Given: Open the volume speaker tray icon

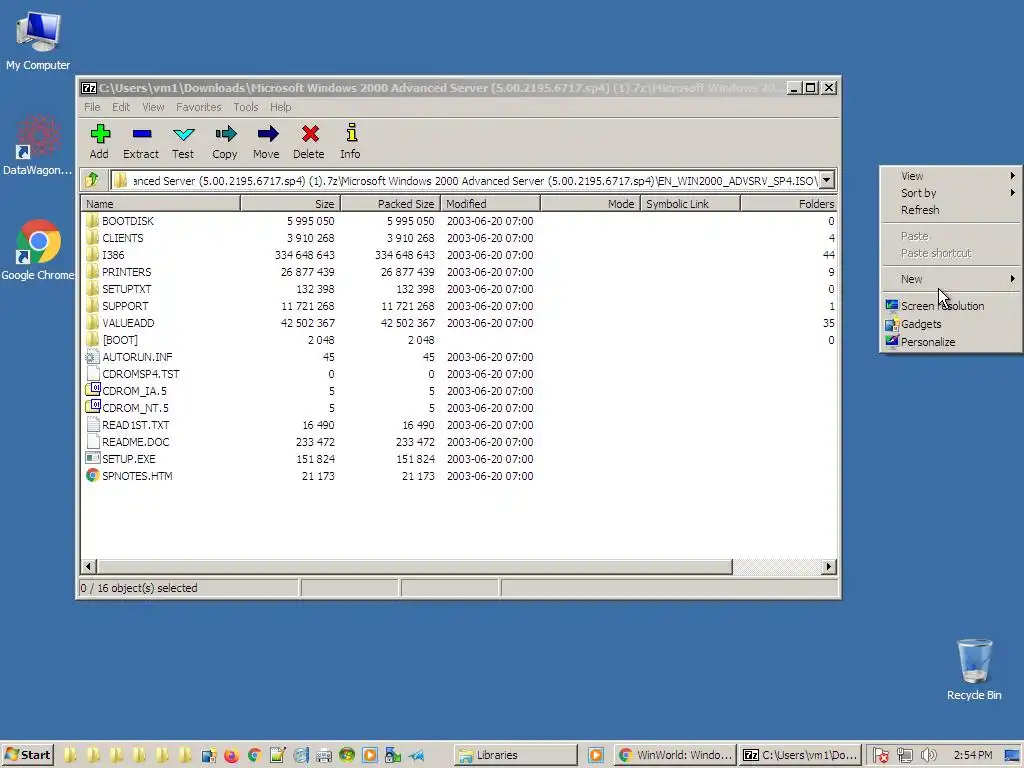Looking at the screenshot, I should [928, 756].
